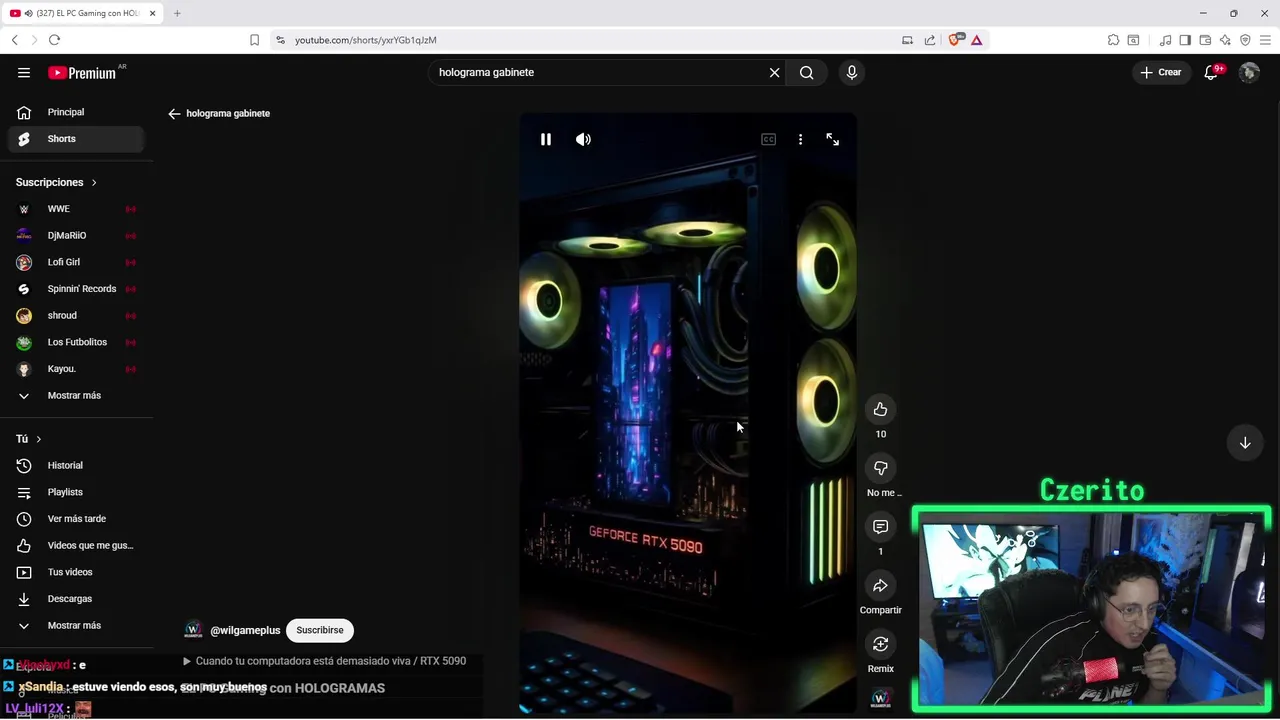Close the EL PC Gaming con HOL tab
This screenshot has width=1280, height=720.
[x=153, y=13]
